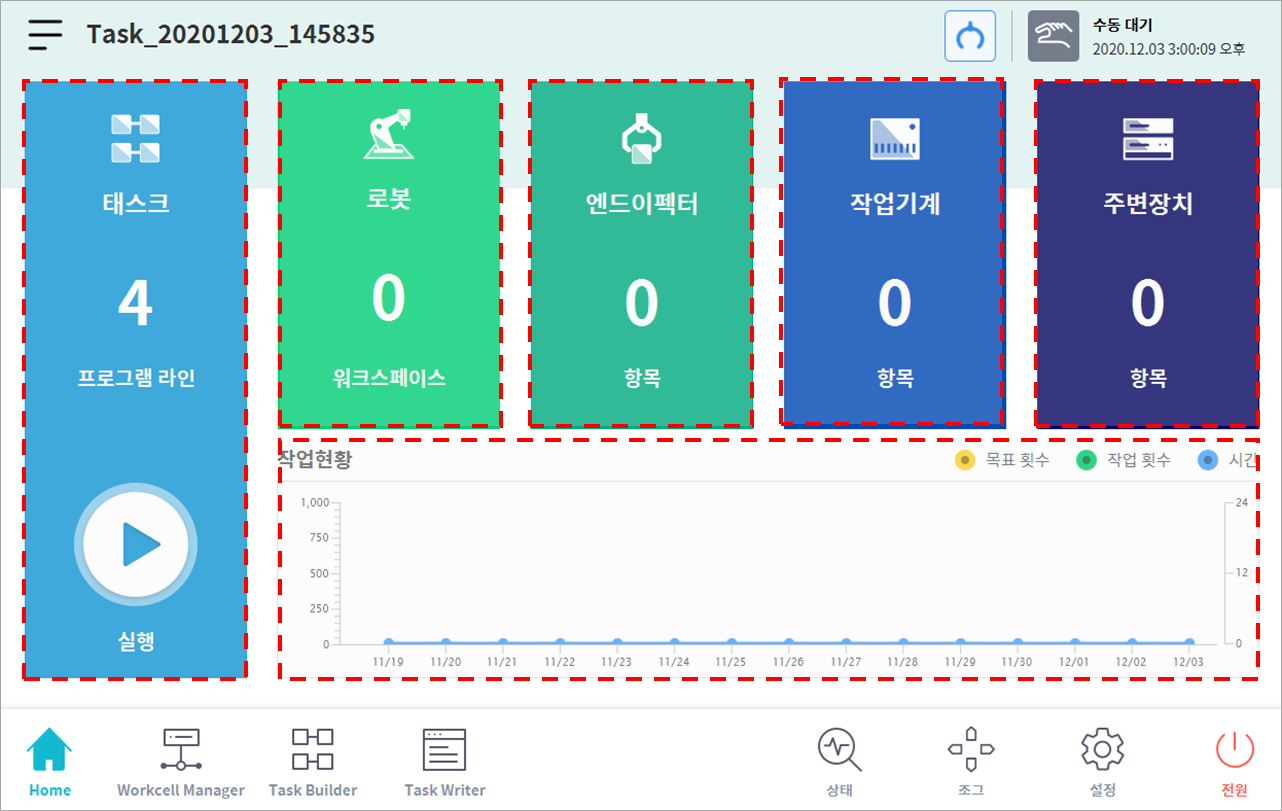Open the hamburger menu icon
The image size is (1282, 811).
(x=45, y=35)
